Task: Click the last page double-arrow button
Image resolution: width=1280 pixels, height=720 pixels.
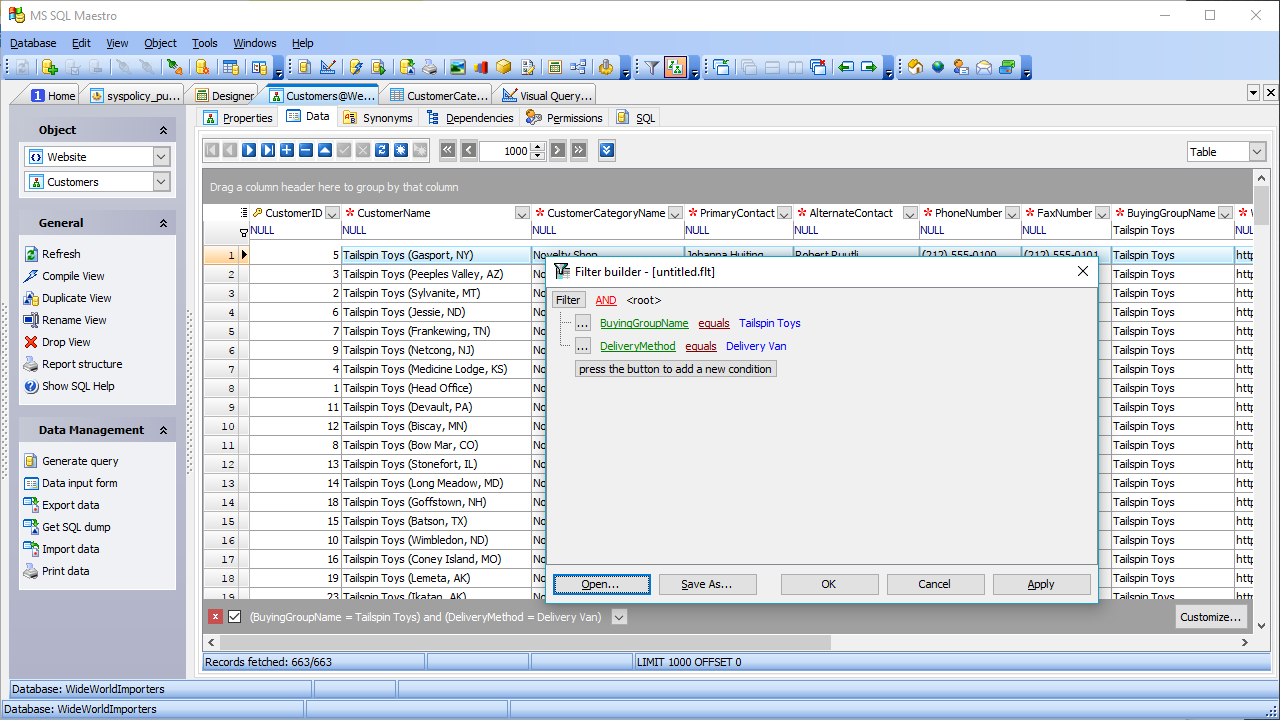Action: pyautogui.click(x=578, y=150)
